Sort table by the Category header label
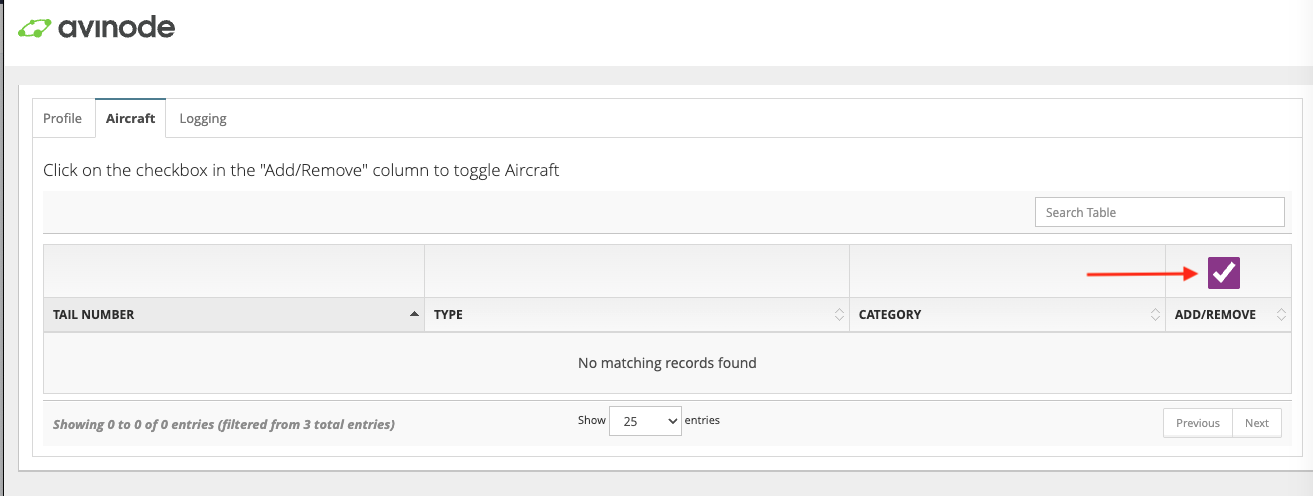 tap(890, 315)
